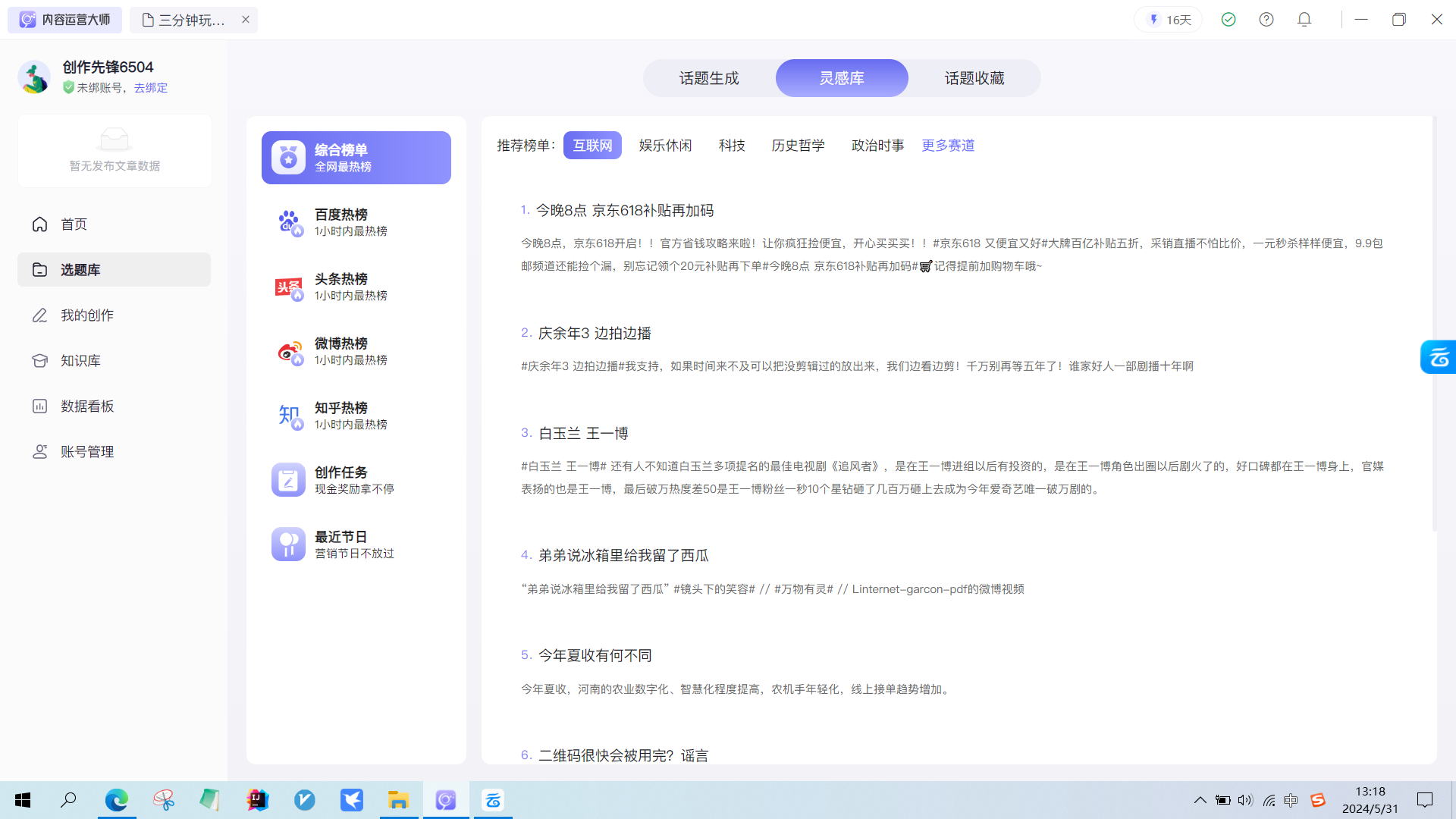Click the floating cloud widget on right edge

1438,356
